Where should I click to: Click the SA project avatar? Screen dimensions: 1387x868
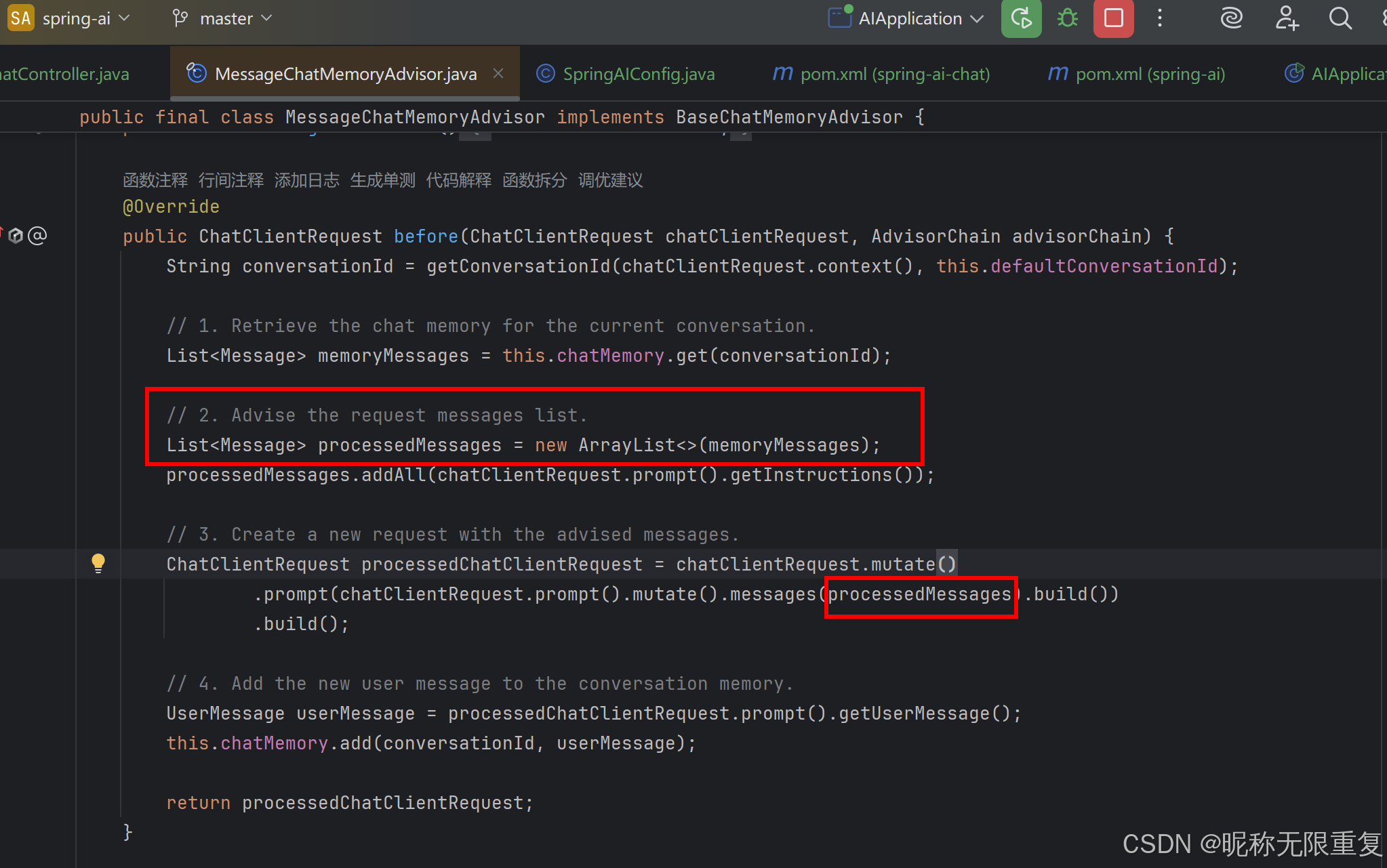[20, 18]
